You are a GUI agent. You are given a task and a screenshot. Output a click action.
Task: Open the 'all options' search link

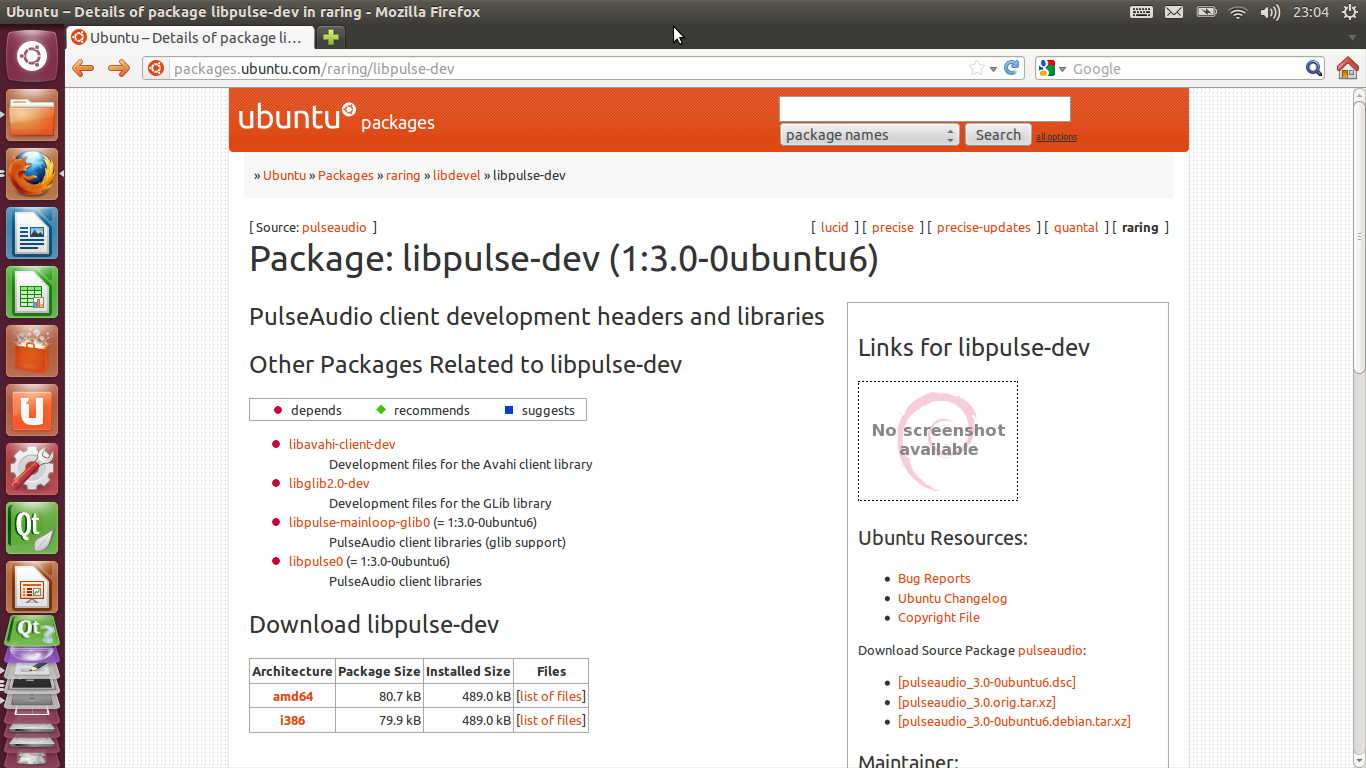[x=1056, y=137]
